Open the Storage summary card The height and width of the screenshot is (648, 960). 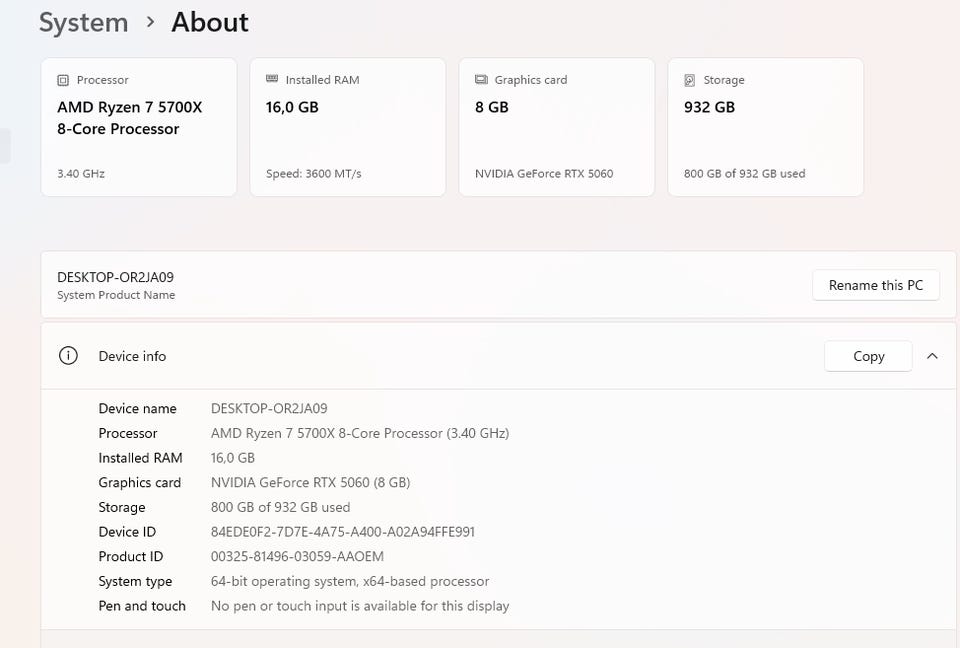[x=765, y=127]
